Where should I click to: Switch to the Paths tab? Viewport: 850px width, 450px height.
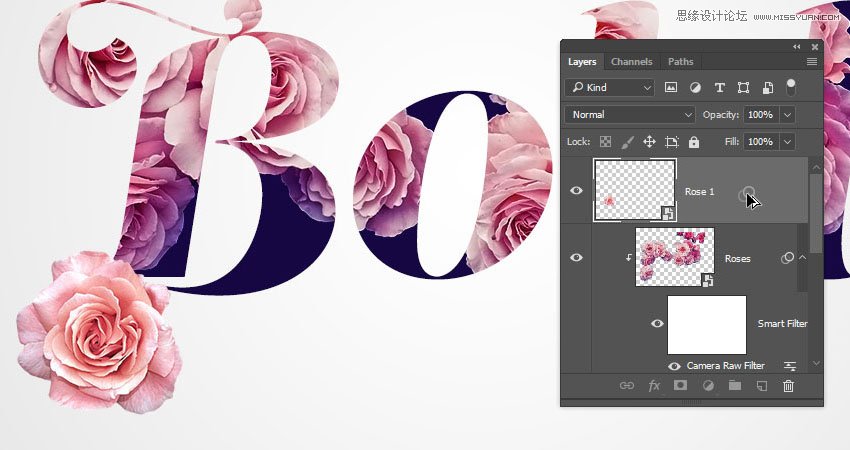[680, 62]
